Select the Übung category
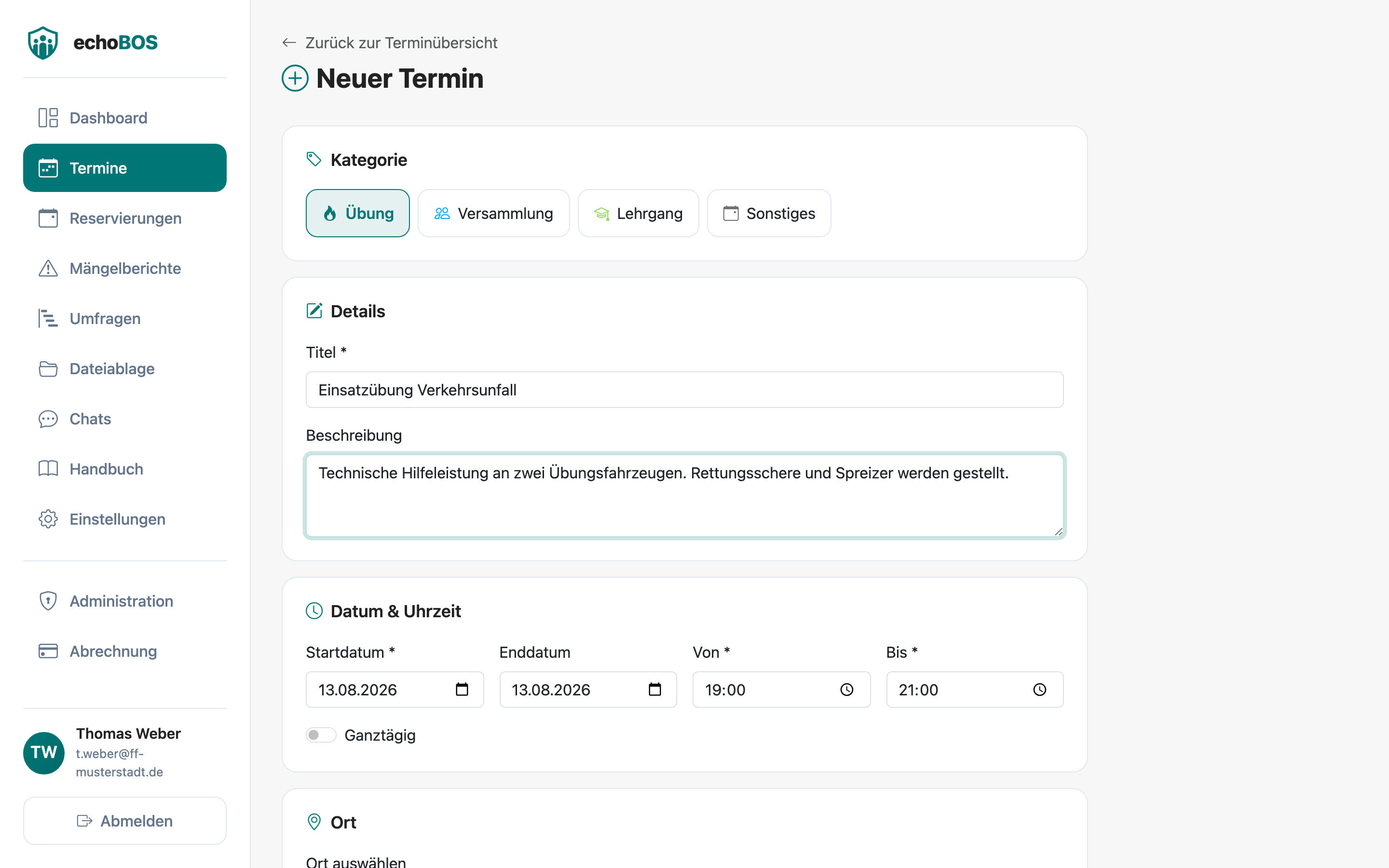1389x868 pixels. [357, 213]
